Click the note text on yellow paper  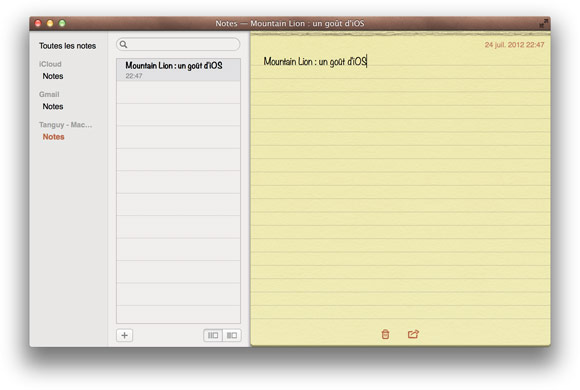pos(315,61)
